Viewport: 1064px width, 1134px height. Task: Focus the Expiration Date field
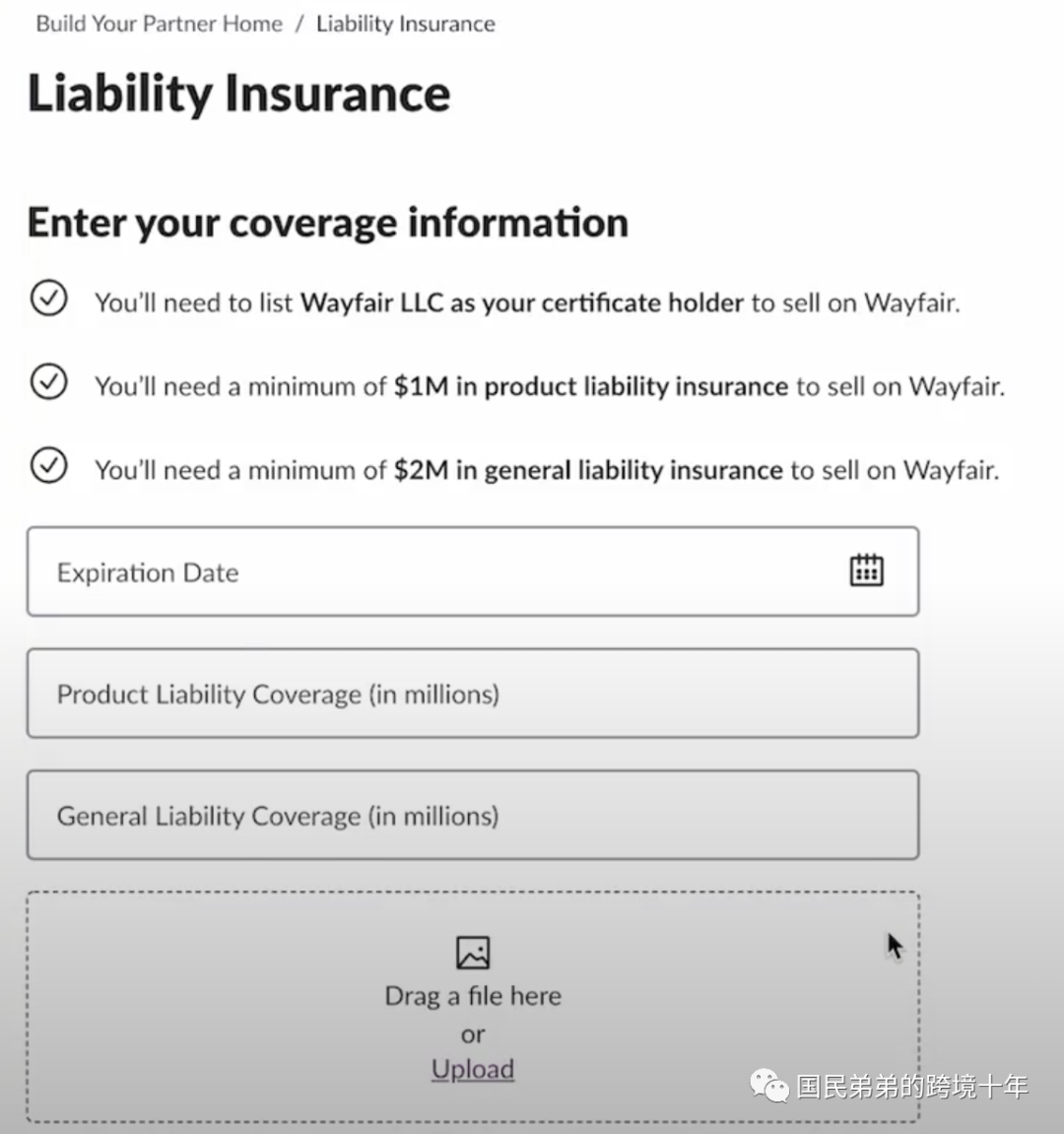click(x=473, y=571)
